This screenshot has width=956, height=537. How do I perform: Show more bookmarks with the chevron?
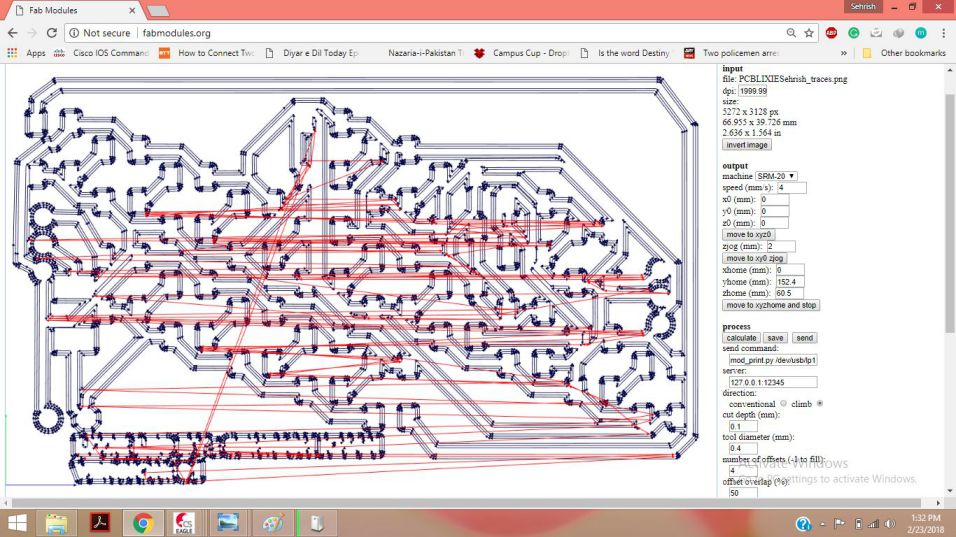[x=844, y=53]
